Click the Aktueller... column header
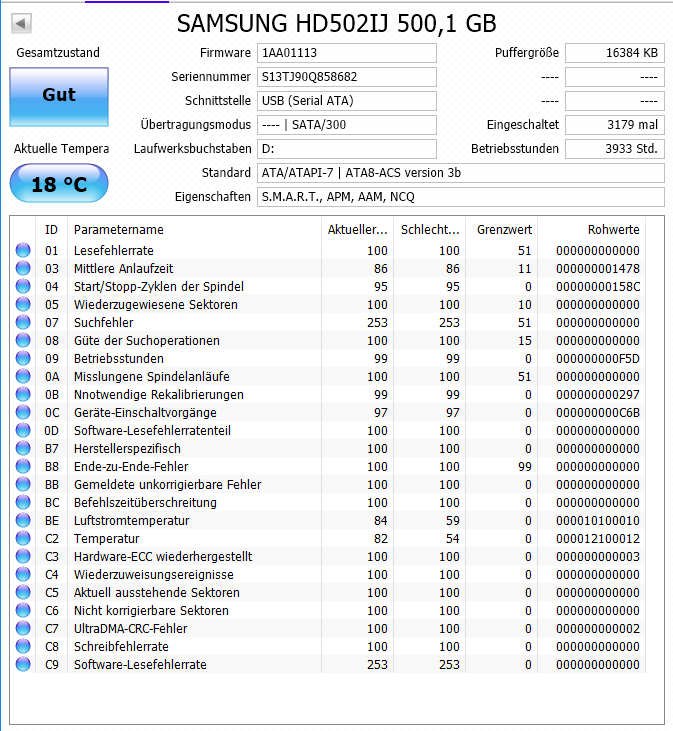Viewport: 673px width, 731px height. point(357,229)
